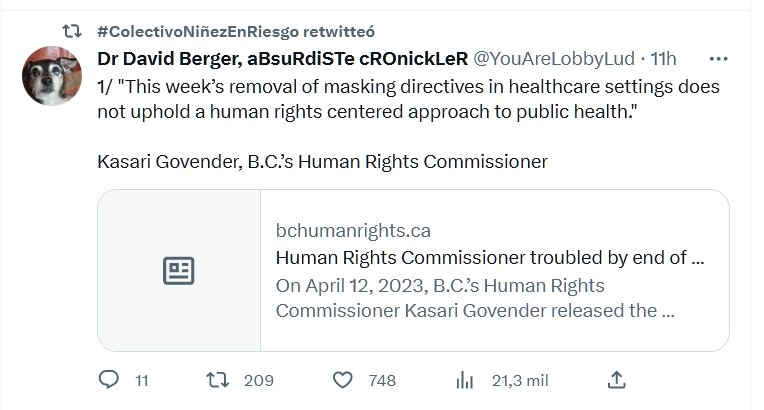This screenshot has height=410, width=764.
Task: Click the @YouAreLobbyLud handle
Action: click(x=553, y=59)
